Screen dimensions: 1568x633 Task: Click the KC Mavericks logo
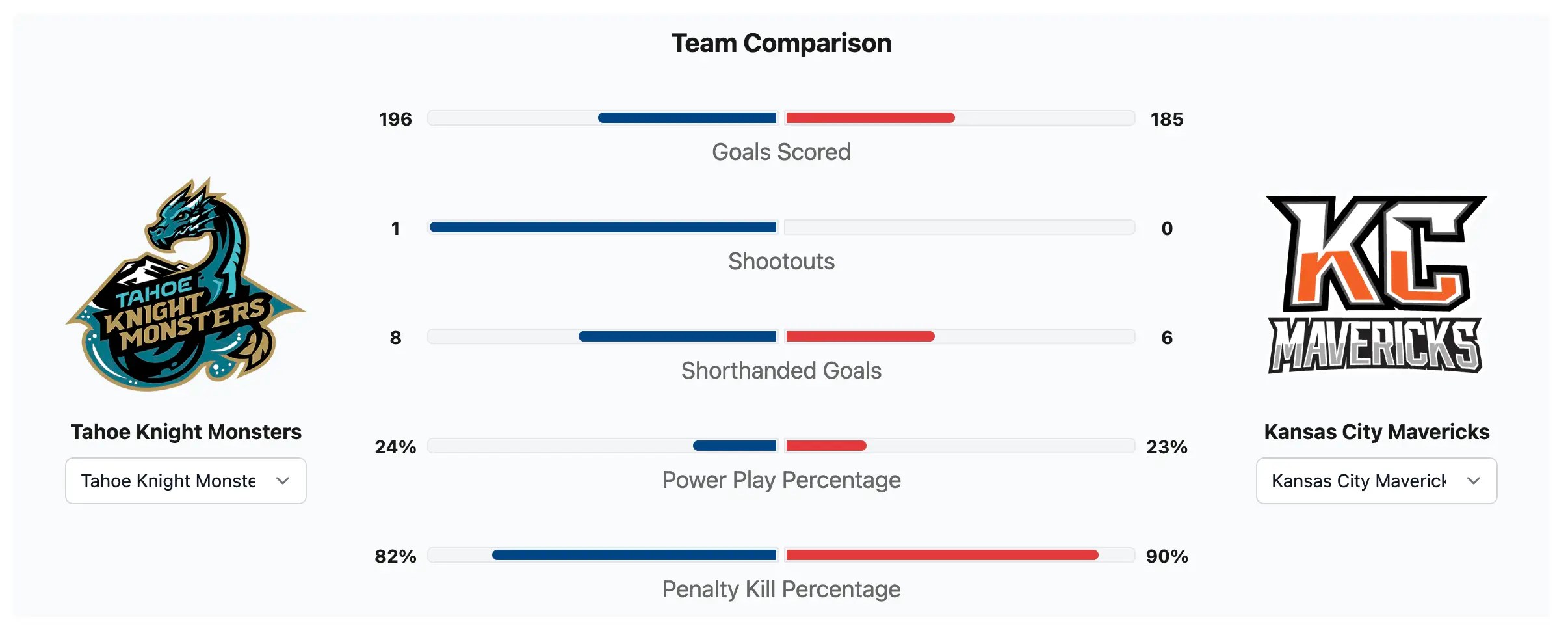click(1376, 285)
